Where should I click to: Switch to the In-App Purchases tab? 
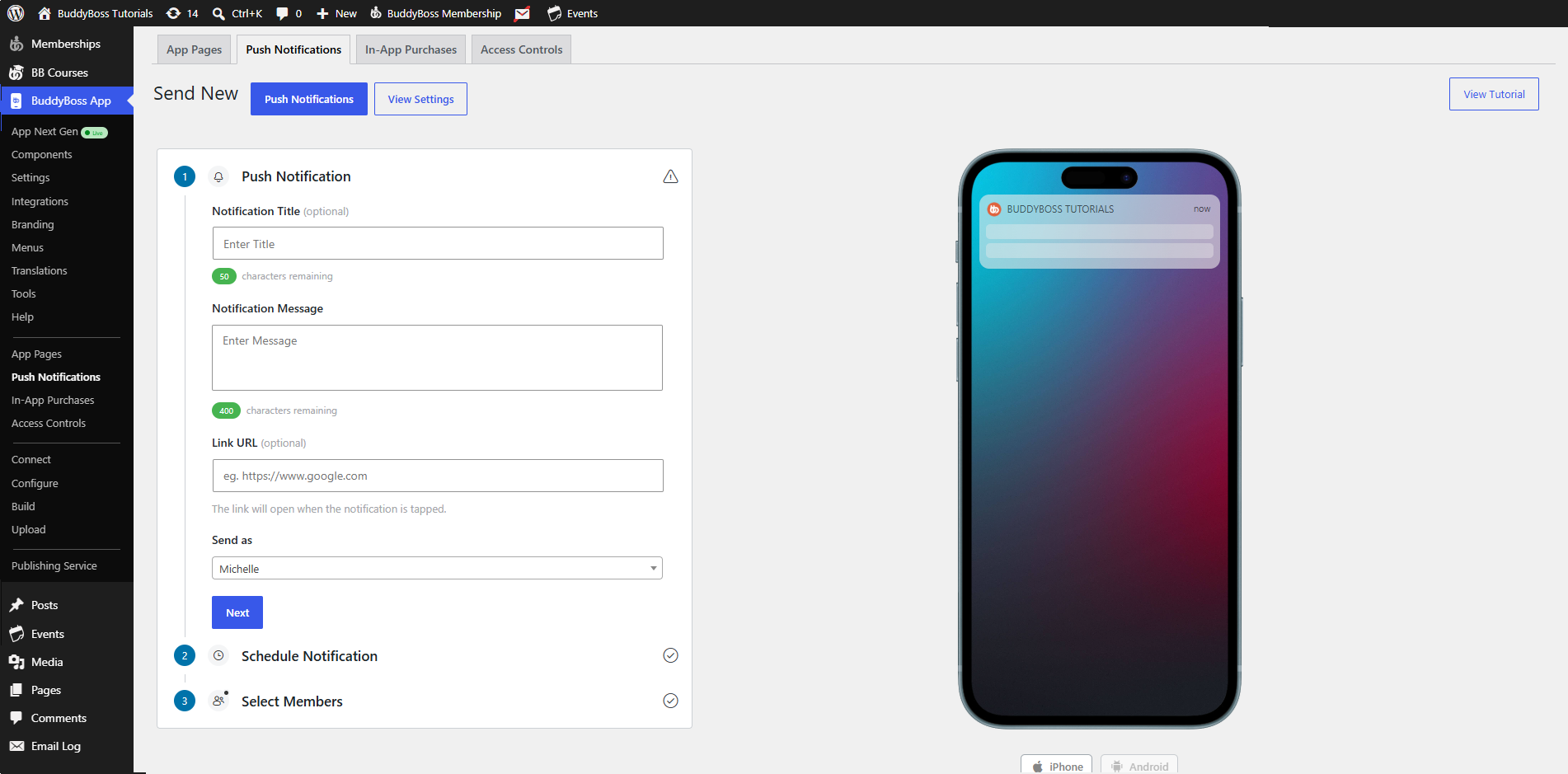point(411,49)
